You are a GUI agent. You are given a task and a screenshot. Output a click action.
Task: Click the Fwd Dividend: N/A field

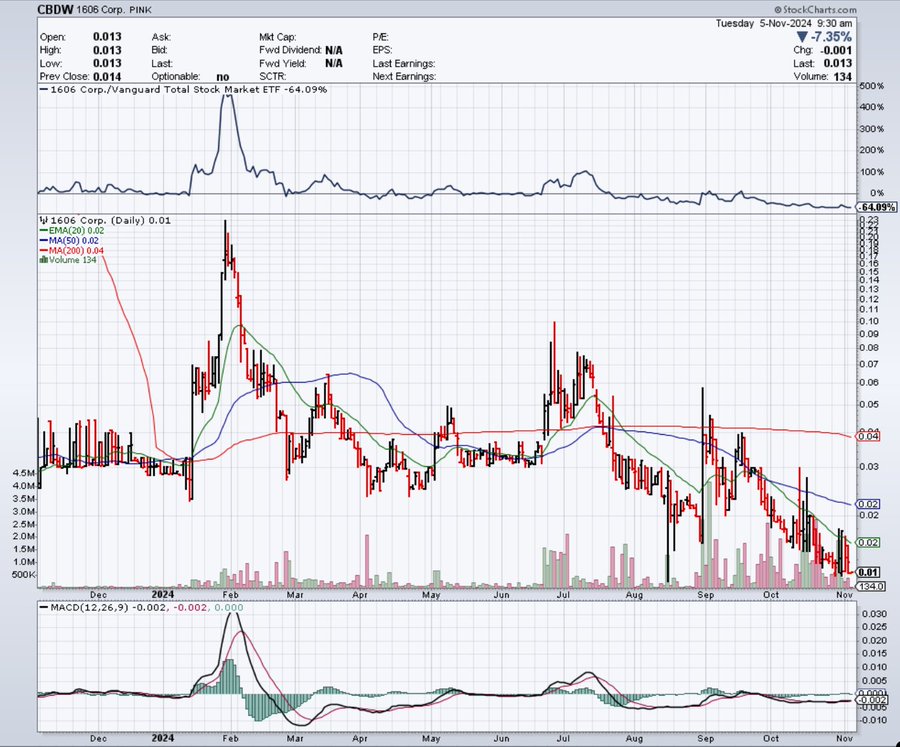coord(301,50)
